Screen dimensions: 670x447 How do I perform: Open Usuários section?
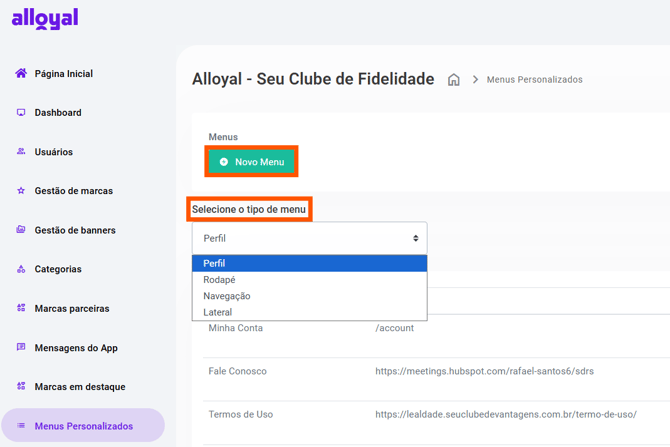[53, 152]
